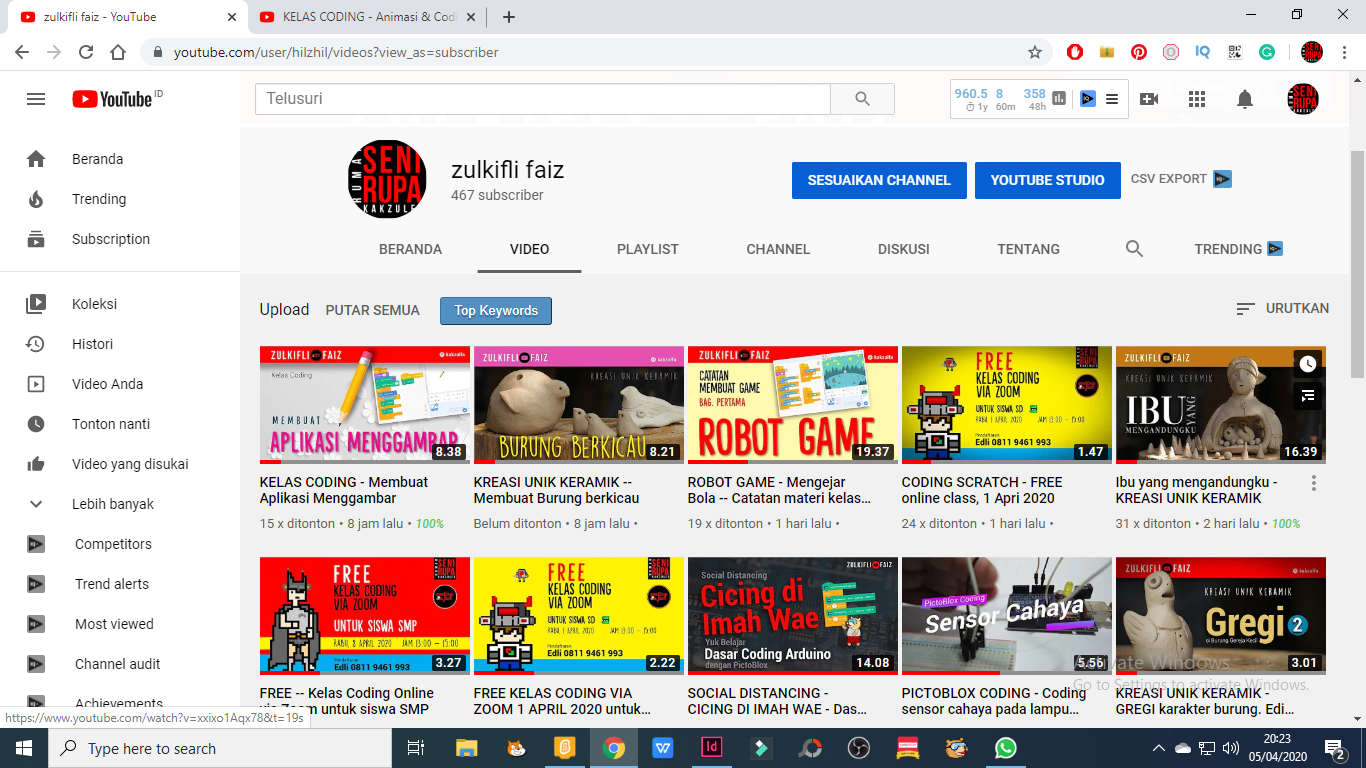The width and height of the screenshot is (1366, 768).
Task: Click the page vertical scrollbar
Action: click(x=1357, y=265)
